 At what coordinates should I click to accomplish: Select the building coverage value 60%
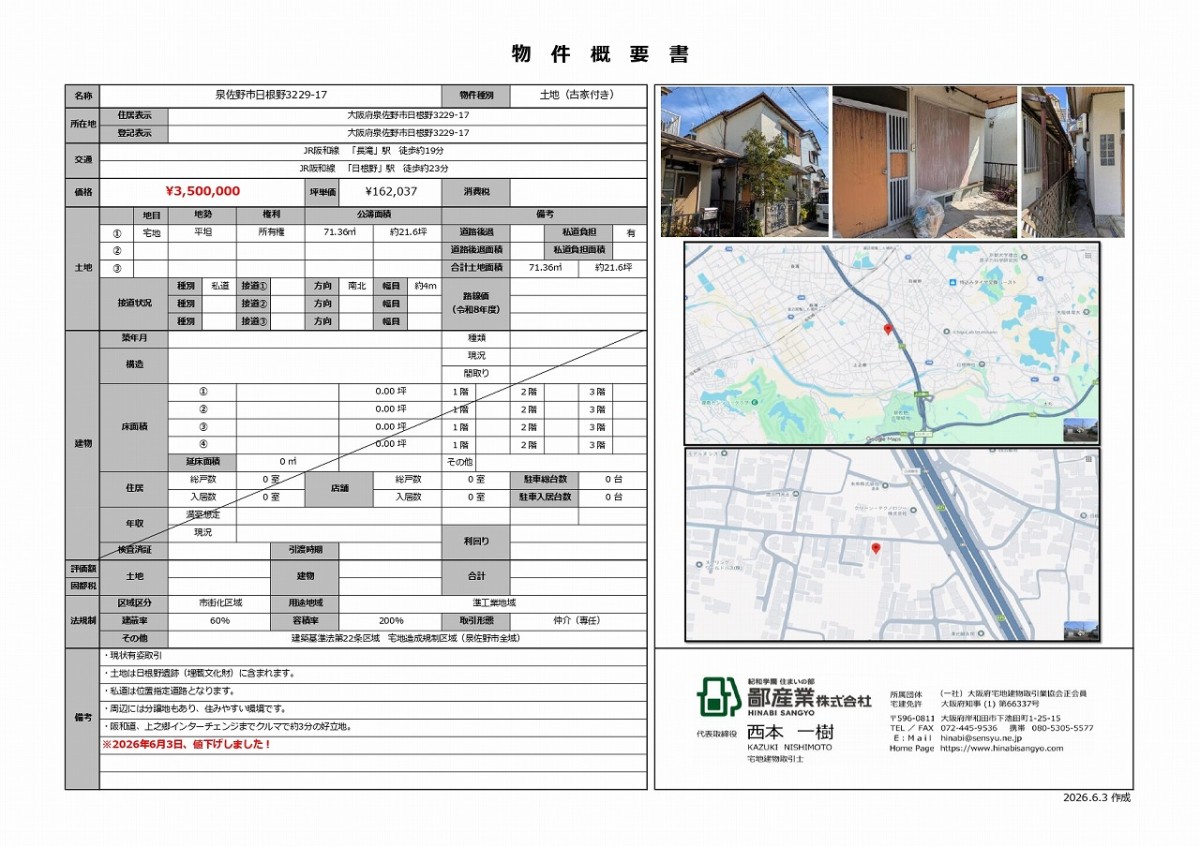point(220,621)
